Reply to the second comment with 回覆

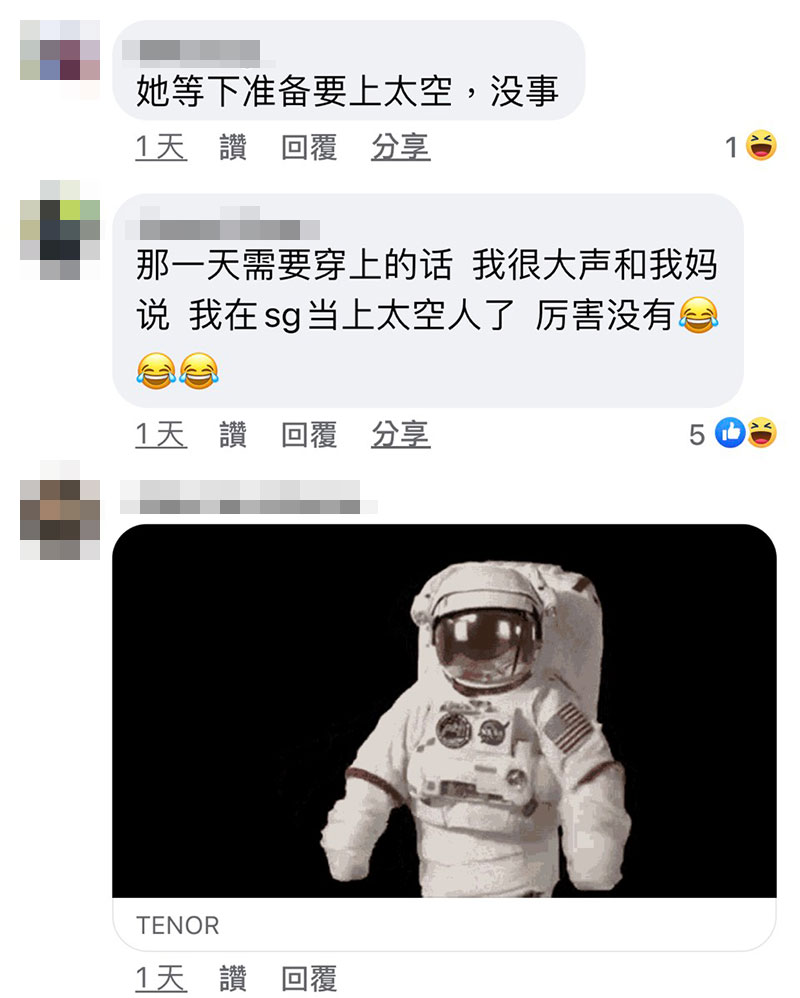(x=309, y=435)
